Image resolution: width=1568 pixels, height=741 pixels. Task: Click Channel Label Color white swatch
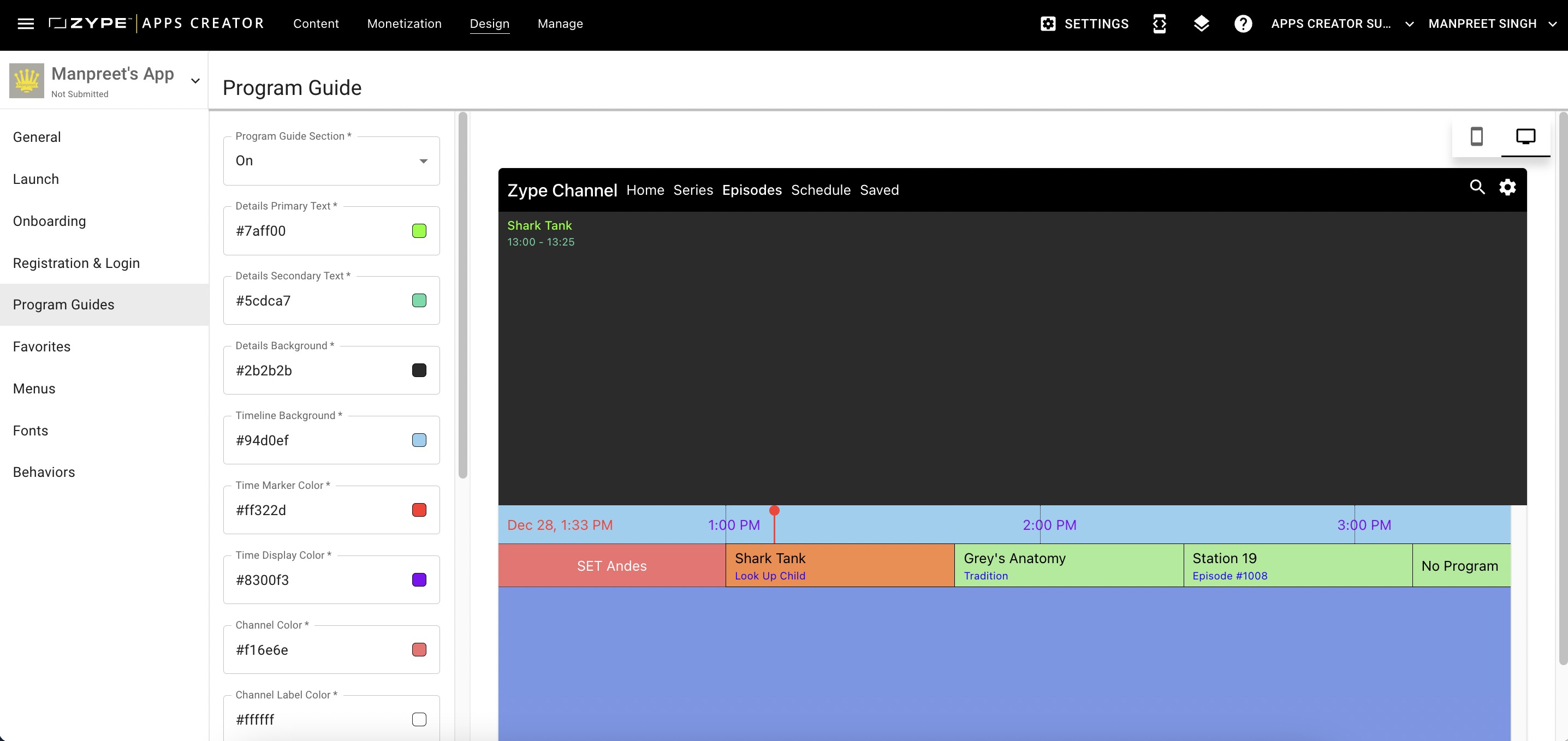pos(419,720)
